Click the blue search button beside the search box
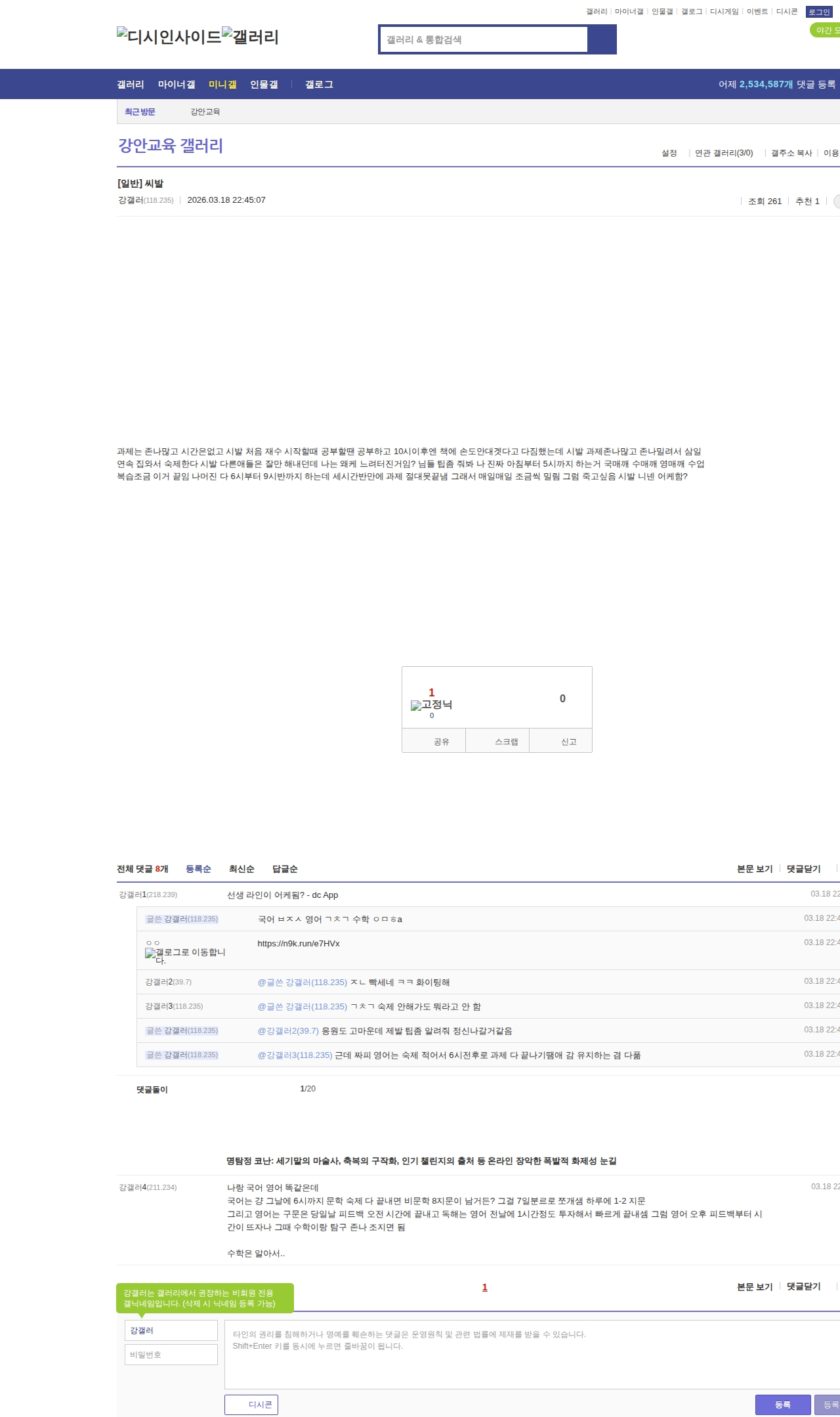This screenshot has width=840, height=1417. 602,39
